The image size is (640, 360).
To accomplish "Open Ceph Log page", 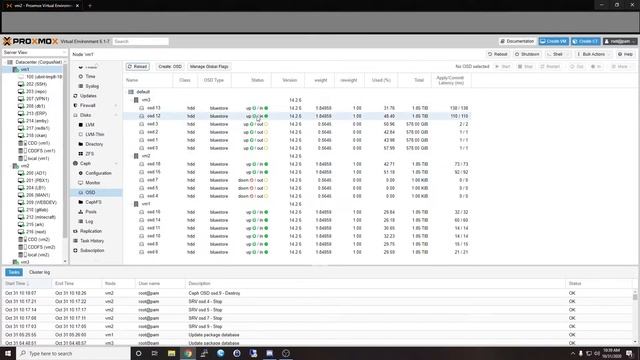I will 89,221.
